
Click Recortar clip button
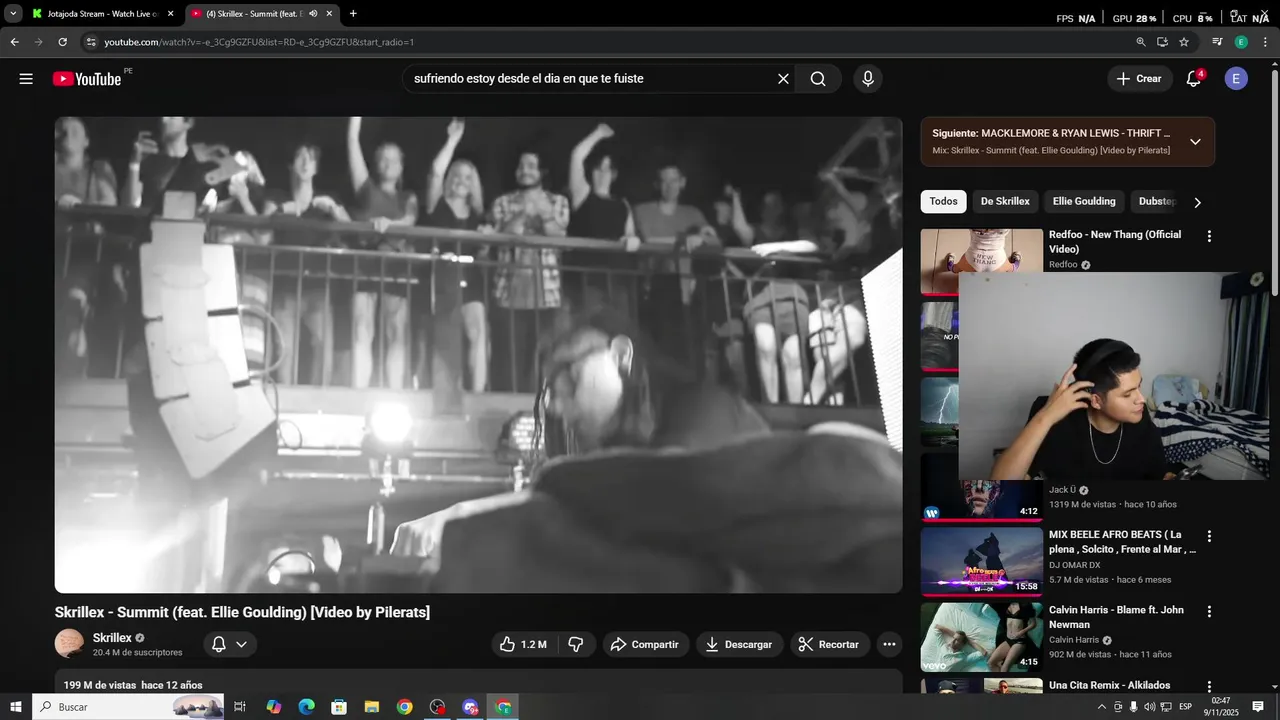pos(829,644)
